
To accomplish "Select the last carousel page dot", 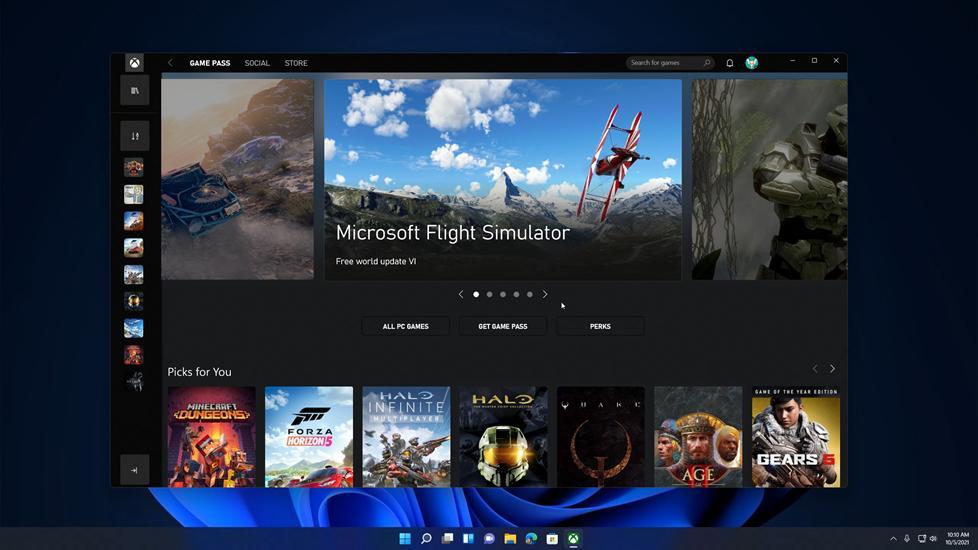I will (530, 294).
